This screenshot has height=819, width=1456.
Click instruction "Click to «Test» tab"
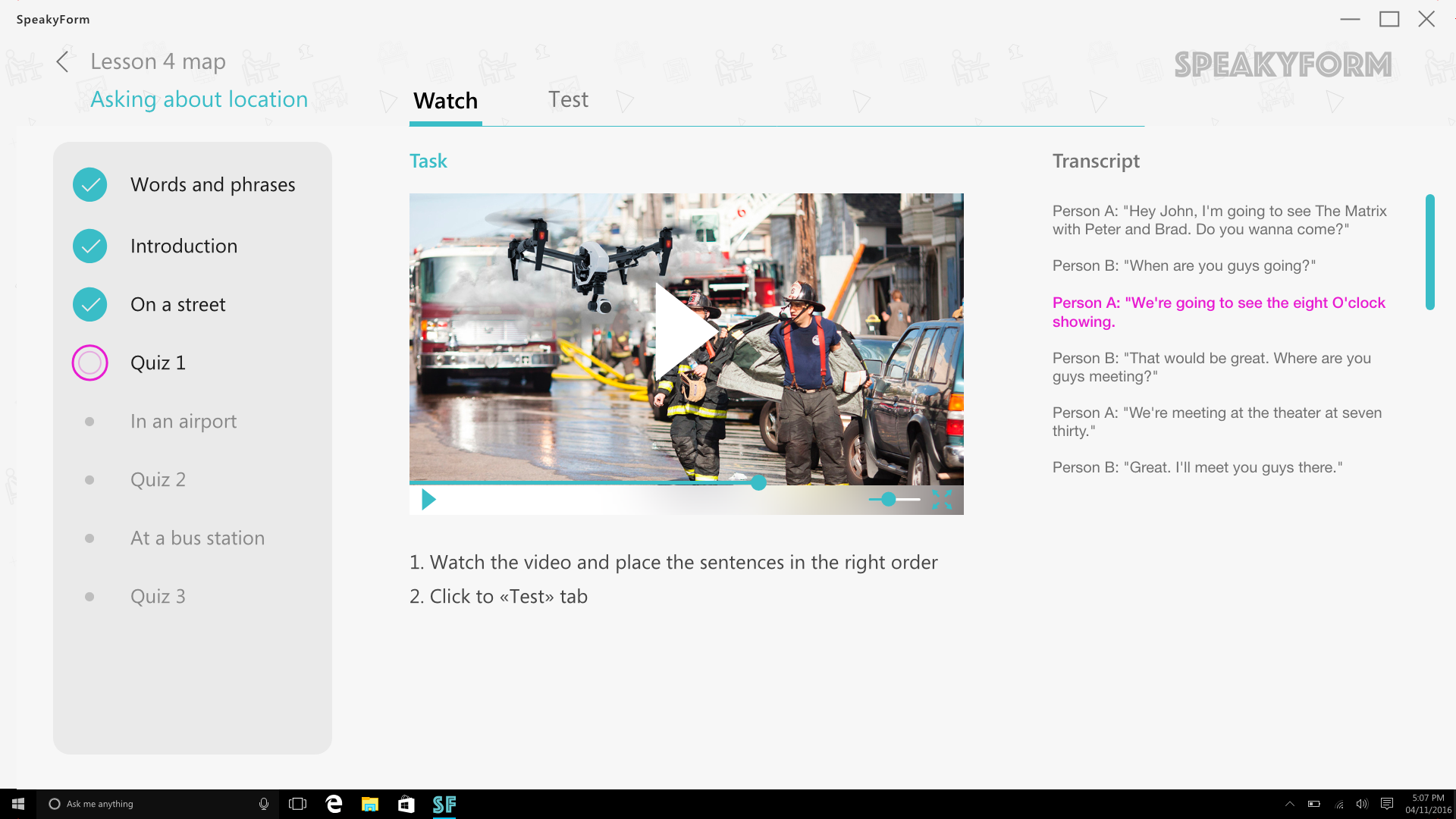click(x=498, y=596)
